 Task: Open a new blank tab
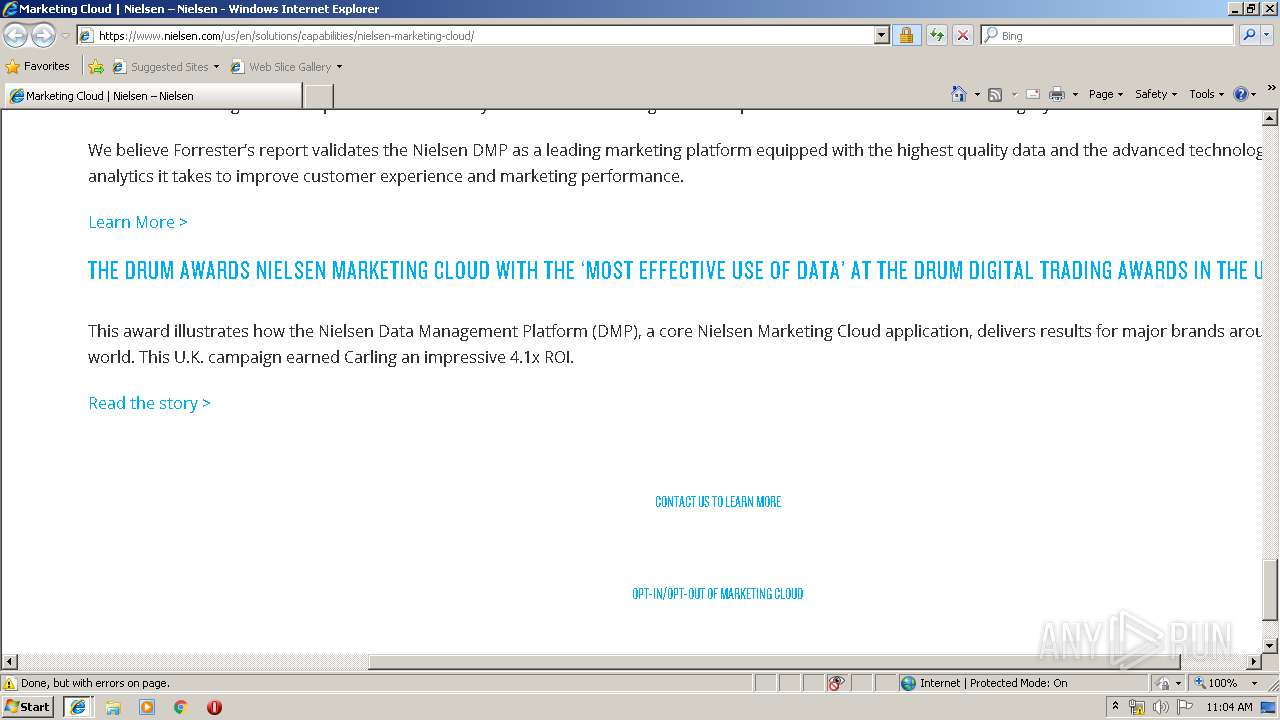318,96
